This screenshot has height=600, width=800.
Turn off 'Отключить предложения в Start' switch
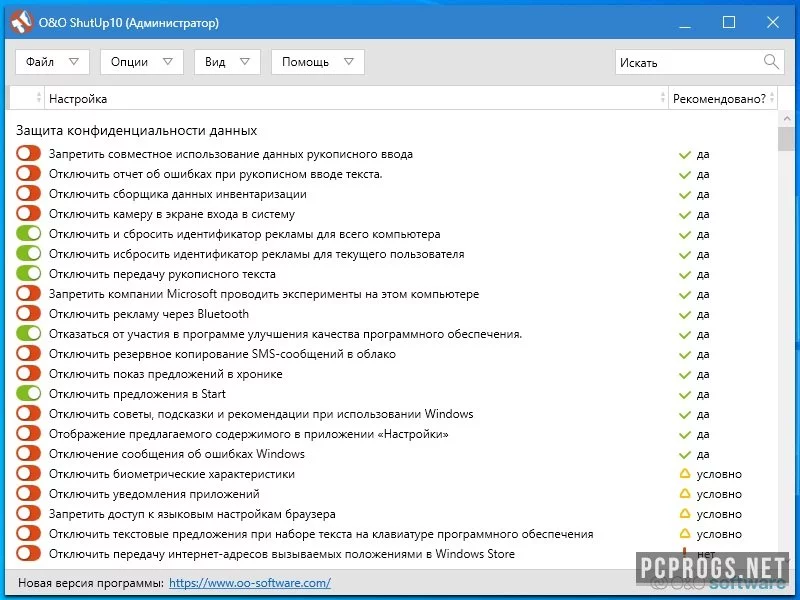coord(28,393)
